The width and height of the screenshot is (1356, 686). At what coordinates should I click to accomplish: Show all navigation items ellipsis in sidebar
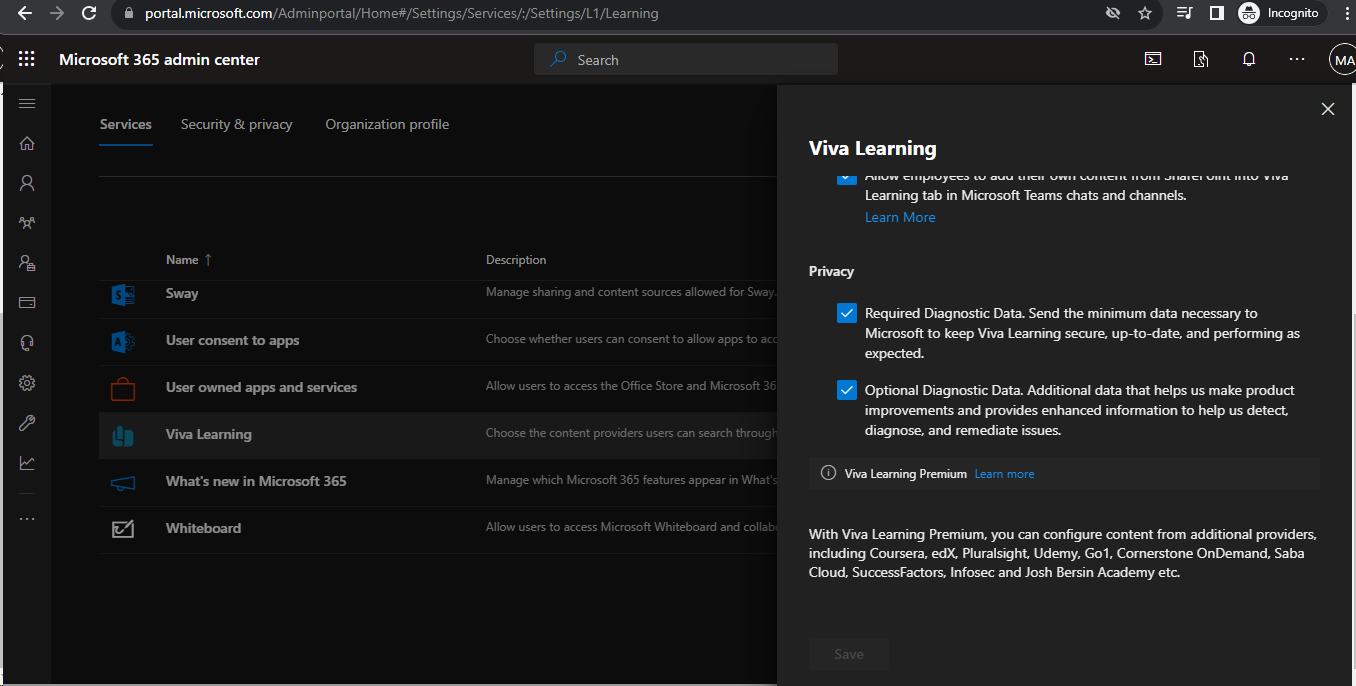[27, 519]
